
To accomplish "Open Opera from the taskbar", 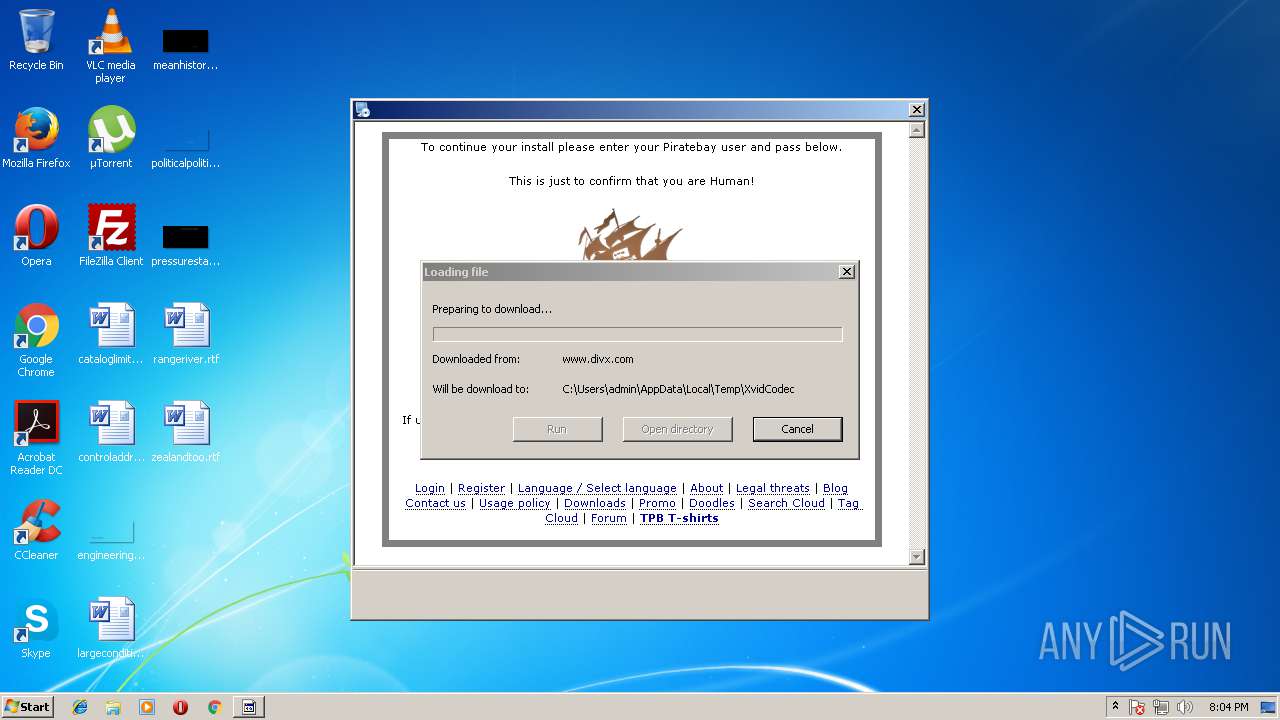I will [180, 707].
